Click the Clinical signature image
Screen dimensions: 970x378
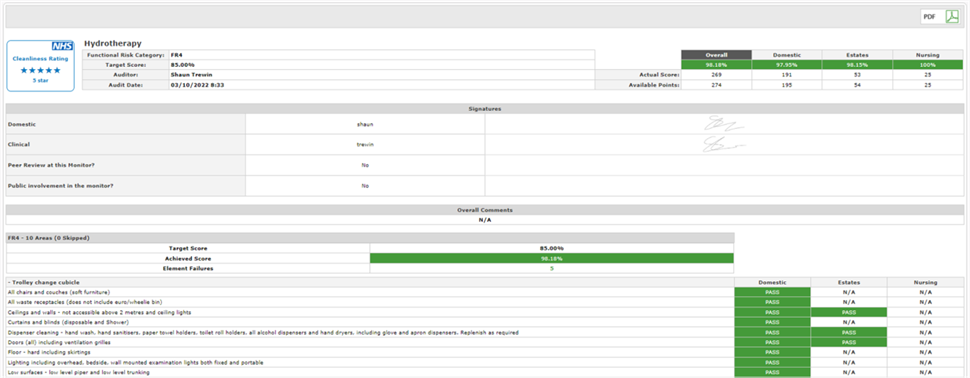point(724,145)
